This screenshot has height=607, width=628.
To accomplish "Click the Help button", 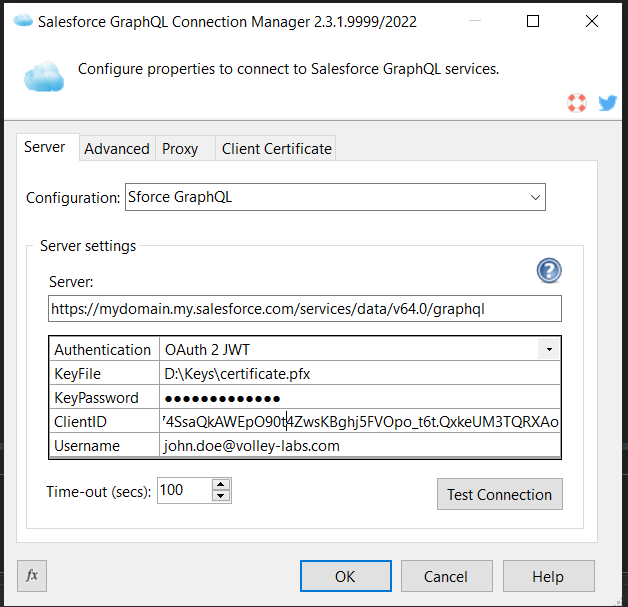I will pos(548,576).
